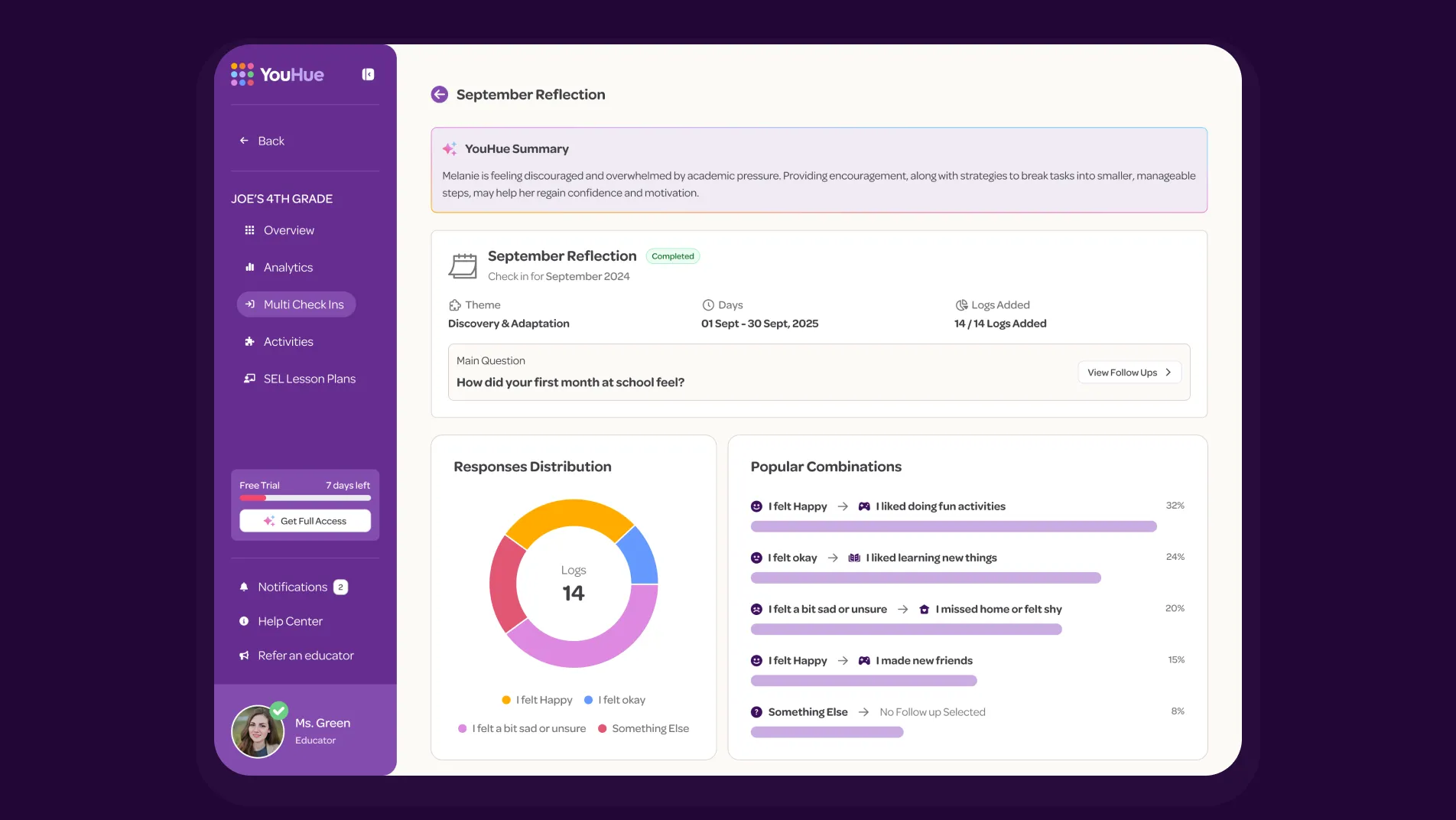This screenshot has height=820, width=1456.
Task: Click the Get Full Access button
Action: click(x=305, y=521)
